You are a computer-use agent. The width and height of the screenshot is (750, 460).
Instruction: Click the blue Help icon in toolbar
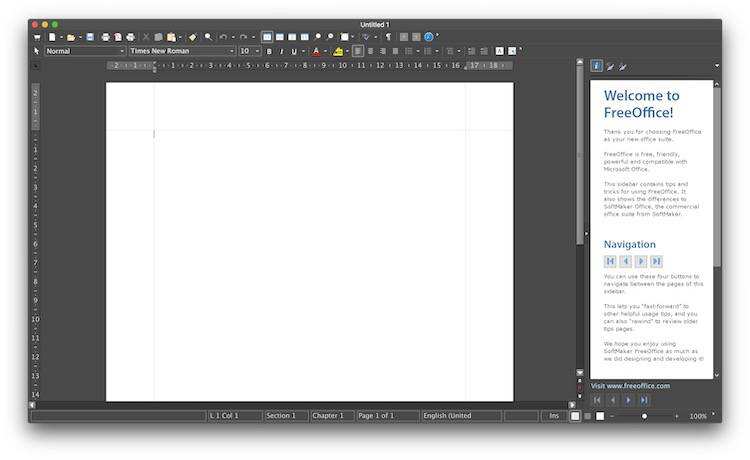(429, 37)
